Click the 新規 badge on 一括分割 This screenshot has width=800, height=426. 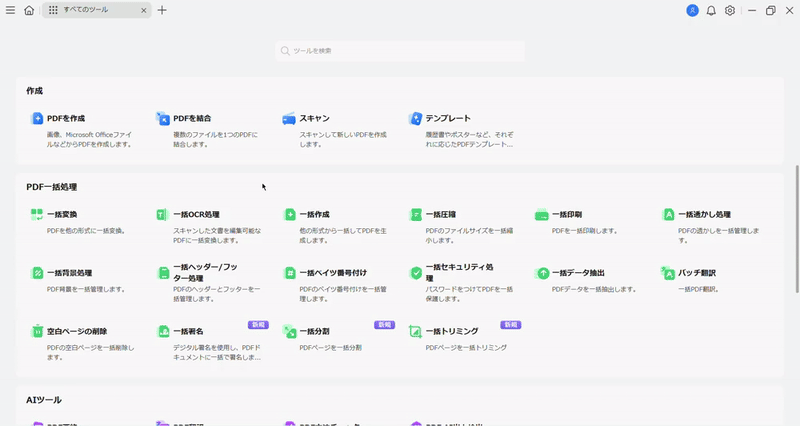(x=385, y=325)
